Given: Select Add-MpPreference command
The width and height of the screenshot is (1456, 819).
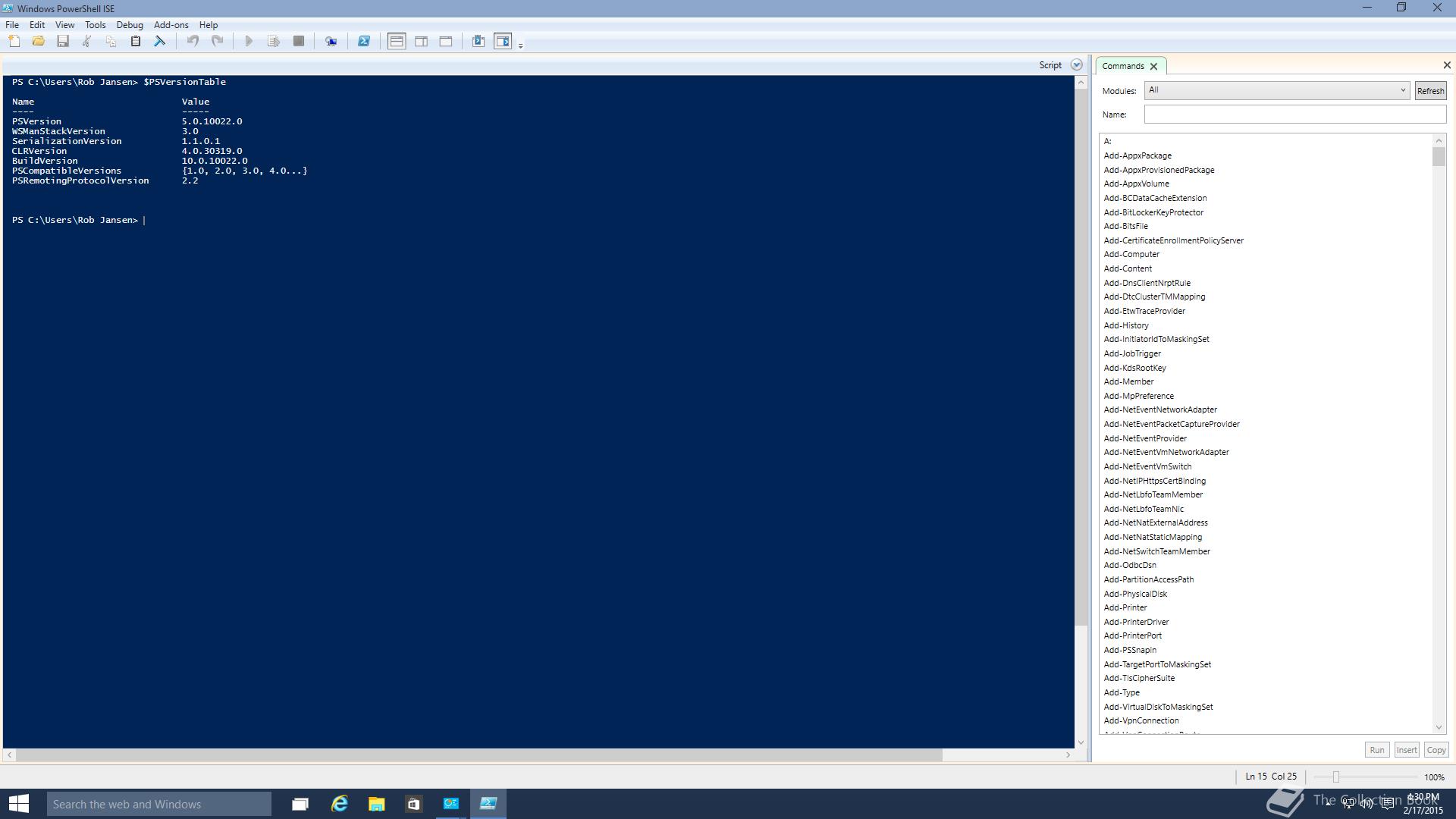Looking at the screenshot, I should pos(1138,396).
